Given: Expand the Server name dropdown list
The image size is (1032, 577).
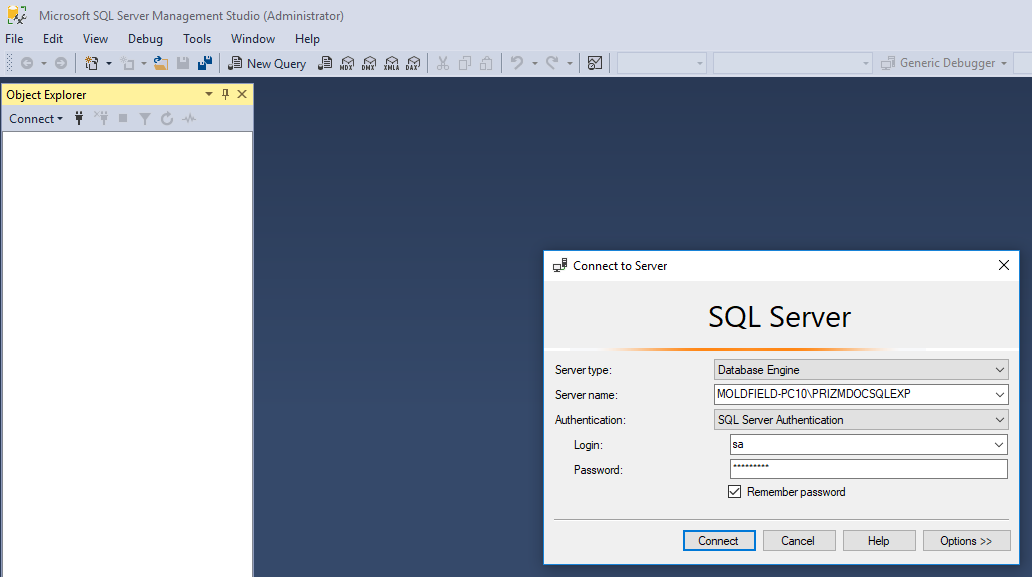Looking at the screenshot, I should tap(1000, 395).
